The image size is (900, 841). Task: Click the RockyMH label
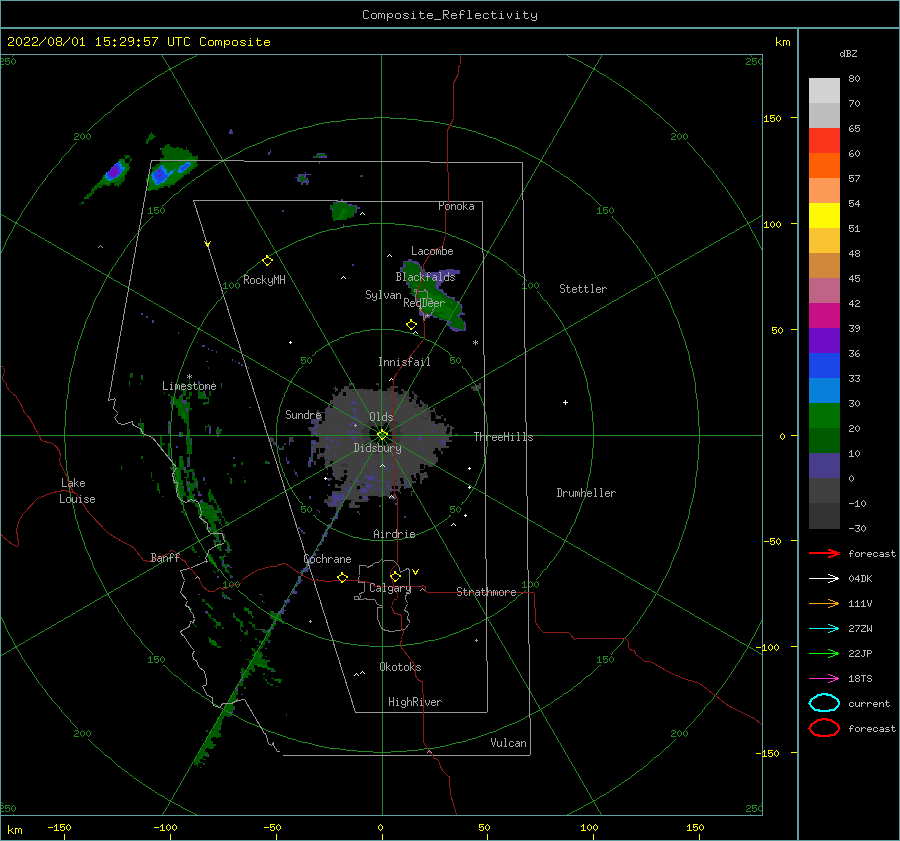(x=264, y=280)
